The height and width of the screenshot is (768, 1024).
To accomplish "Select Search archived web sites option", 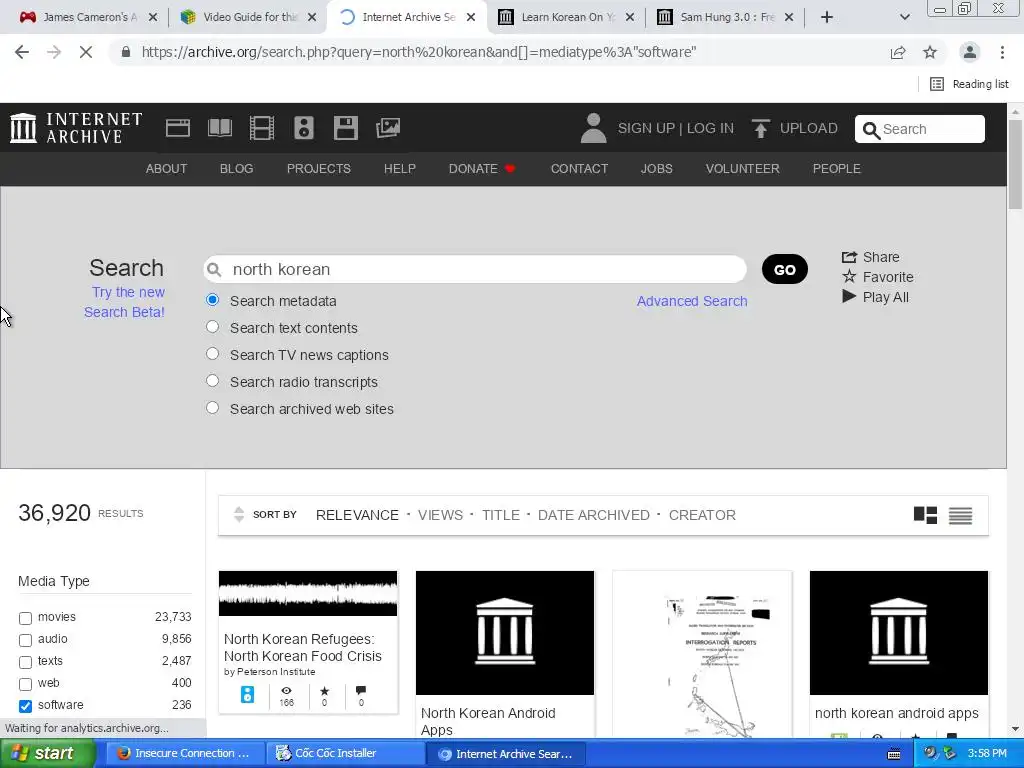I will coord(212,408).
